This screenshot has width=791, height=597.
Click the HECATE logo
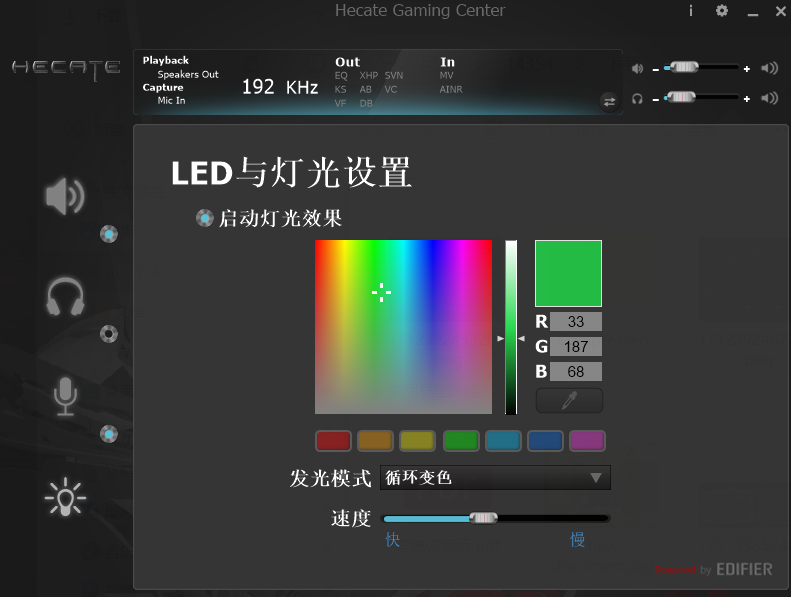point(66,70)
